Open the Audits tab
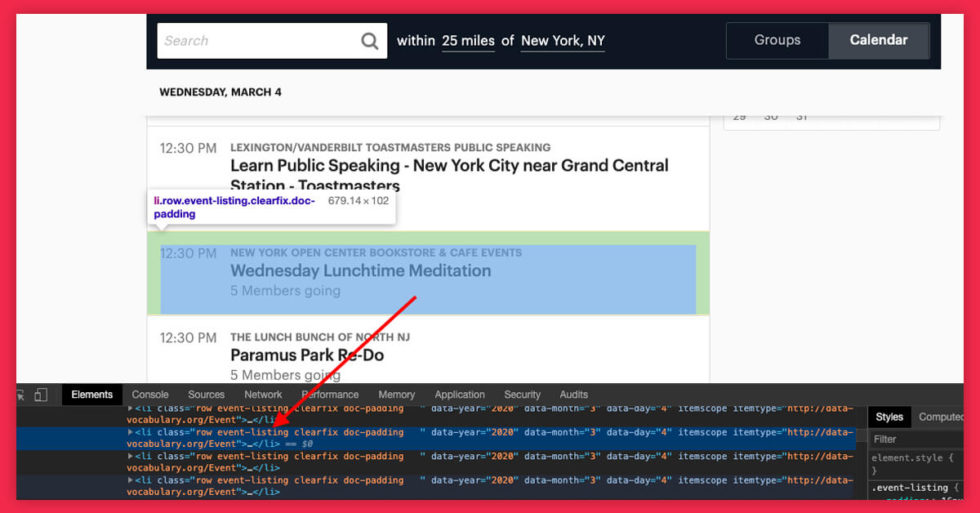 574,395
